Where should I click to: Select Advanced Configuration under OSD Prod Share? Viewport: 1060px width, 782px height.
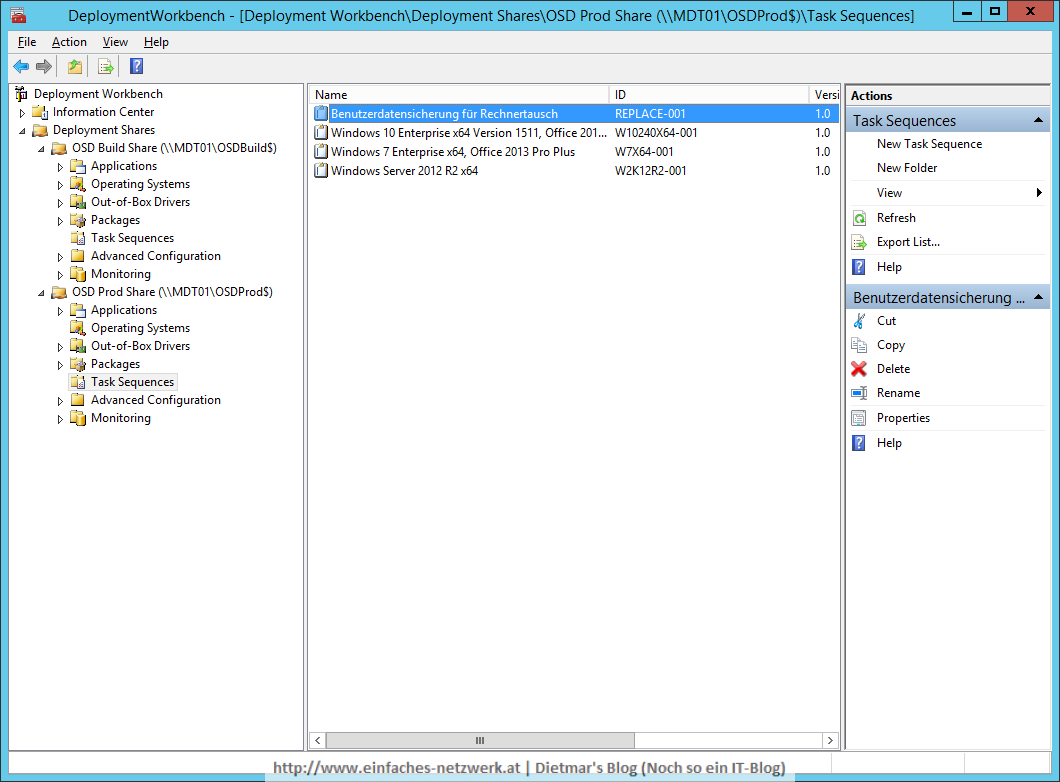point(155,400)
